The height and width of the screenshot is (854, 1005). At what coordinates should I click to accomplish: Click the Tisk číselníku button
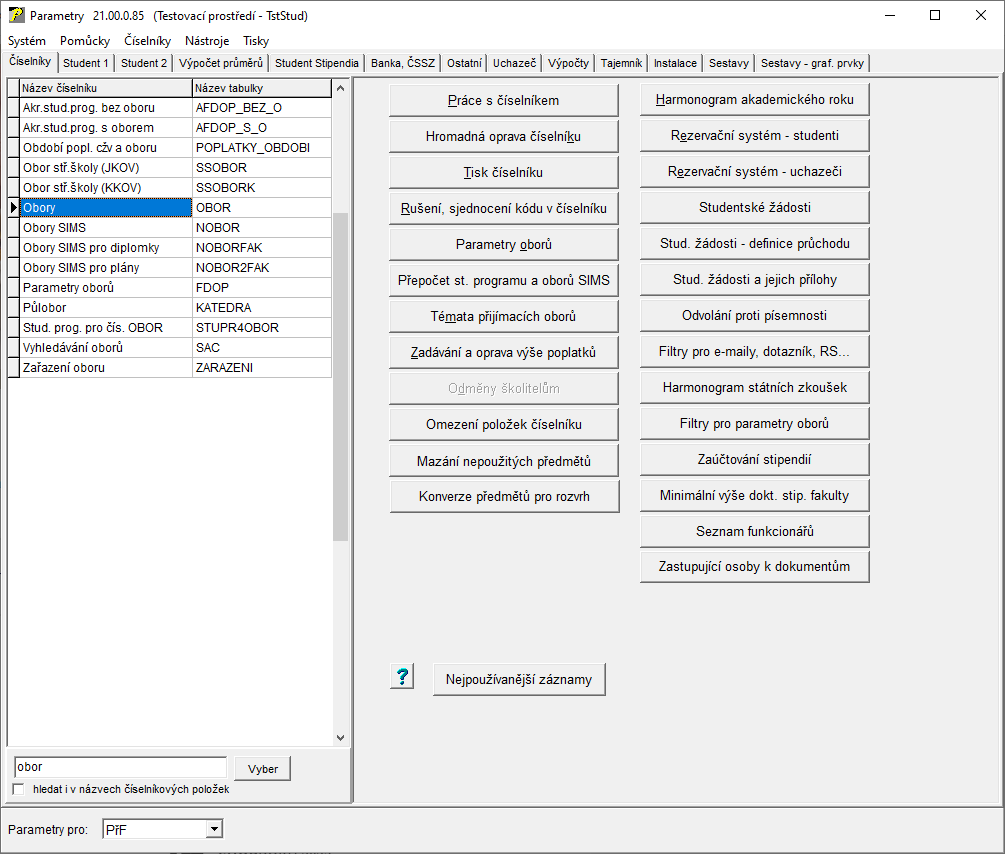pos(503,172)
